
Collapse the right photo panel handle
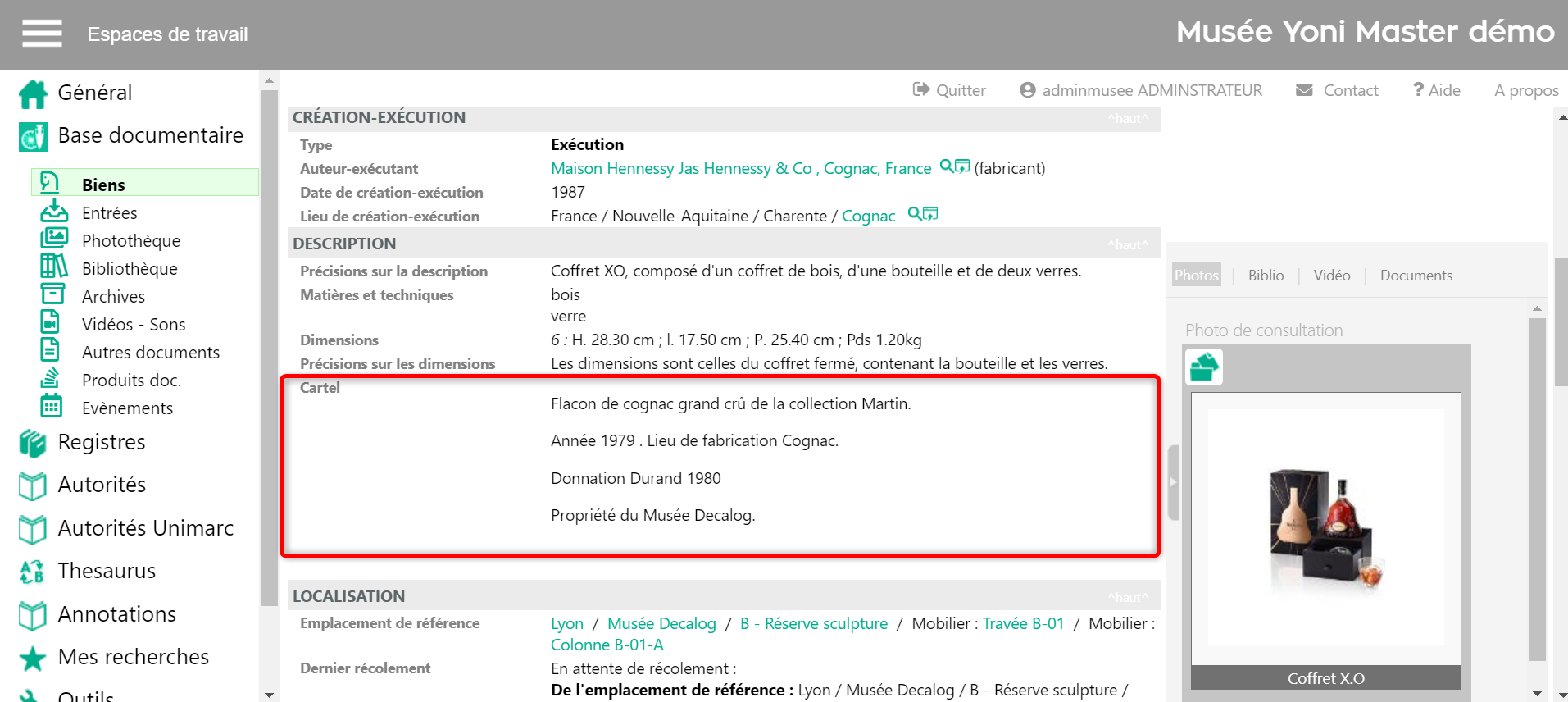click(x=1173, y=482)
